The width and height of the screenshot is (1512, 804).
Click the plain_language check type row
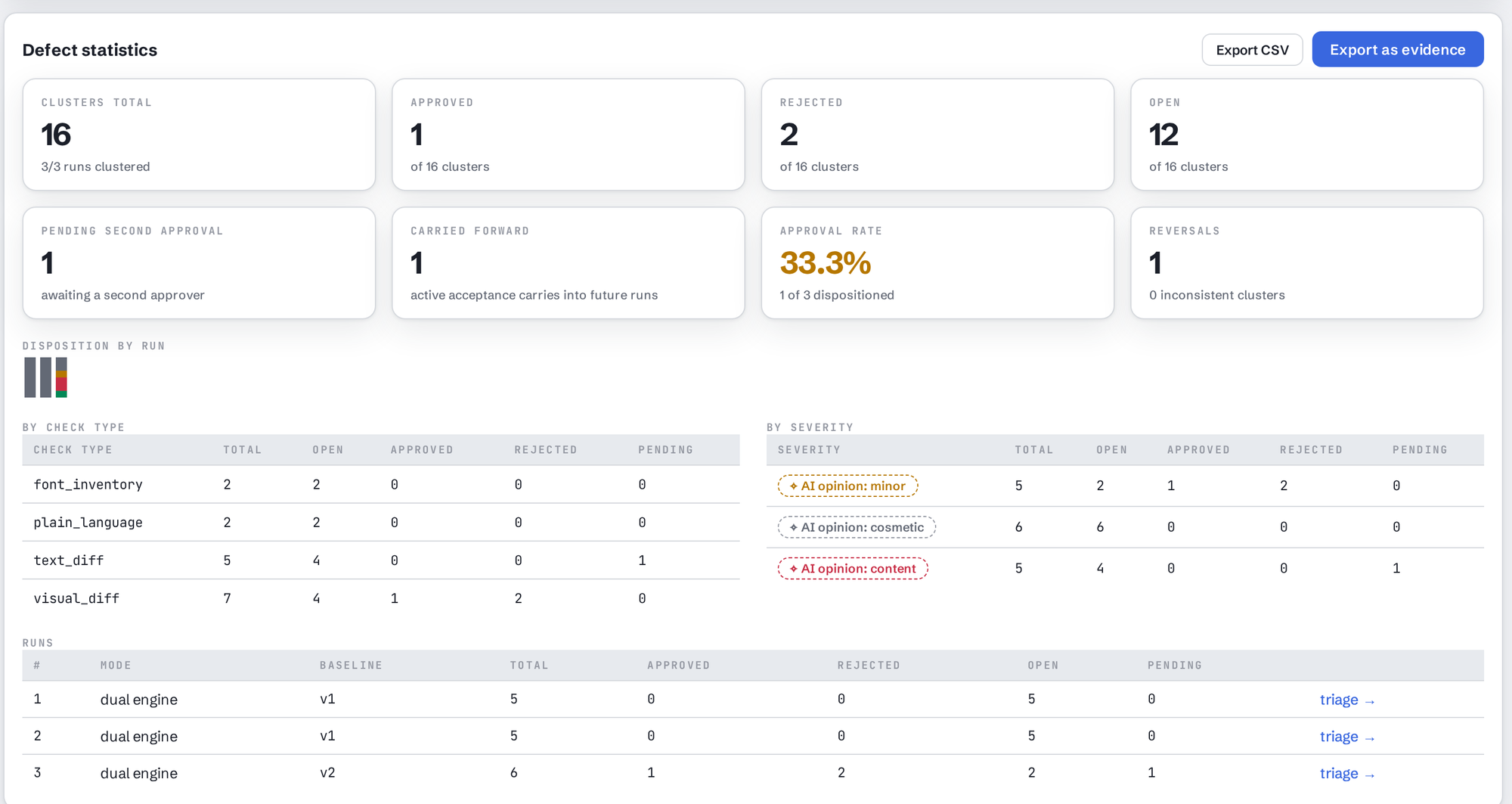click(x=381, y=522)
